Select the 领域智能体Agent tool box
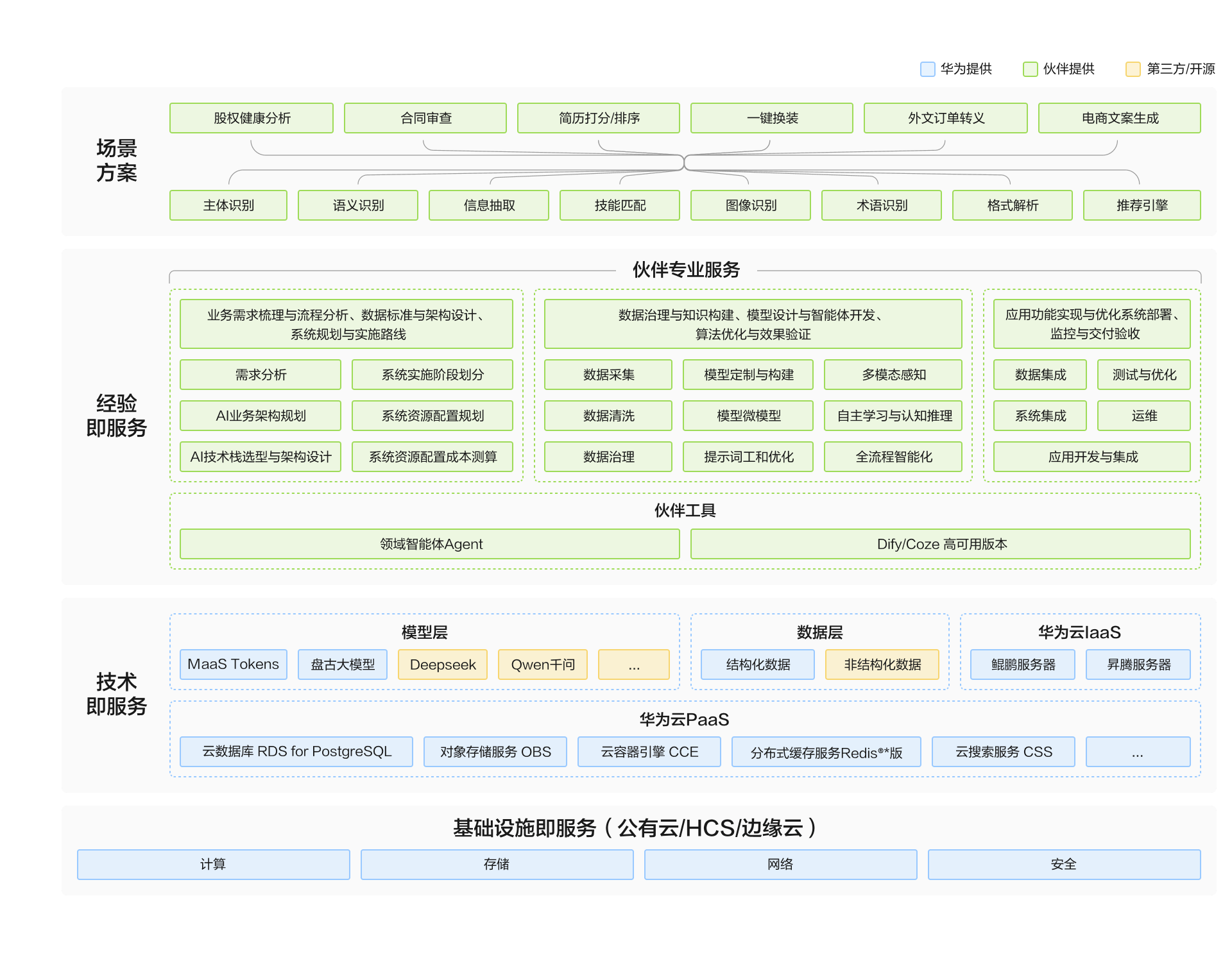Viewport: 1232px width, 957px height. (x=430, y=544)
